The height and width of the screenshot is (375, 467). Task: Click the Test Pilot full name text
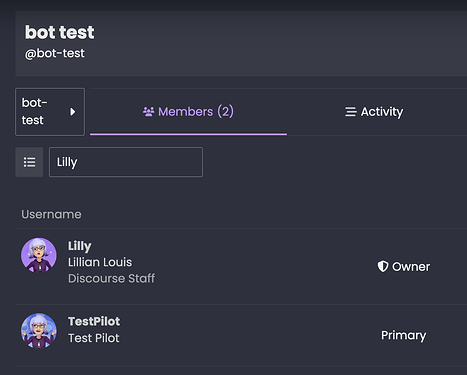(94, 338)
